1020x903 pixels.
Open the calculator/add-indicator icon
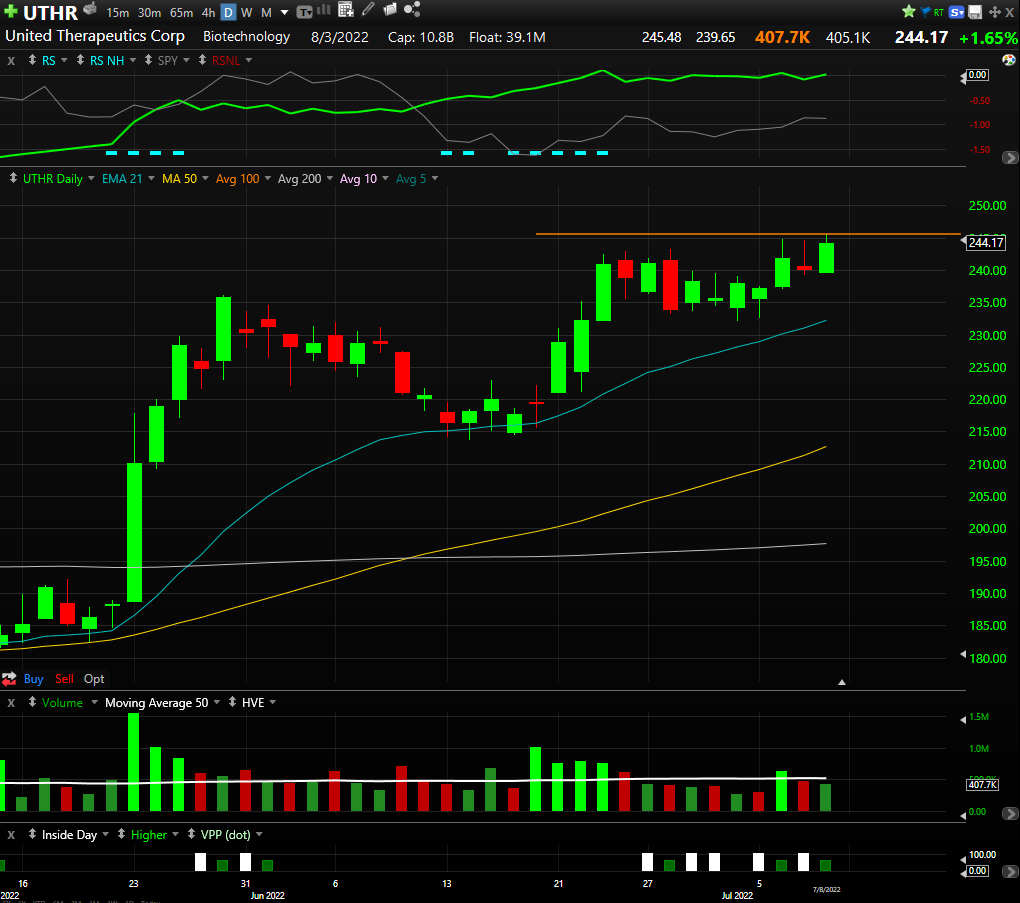pyautogui.click(x=346, y=9)
